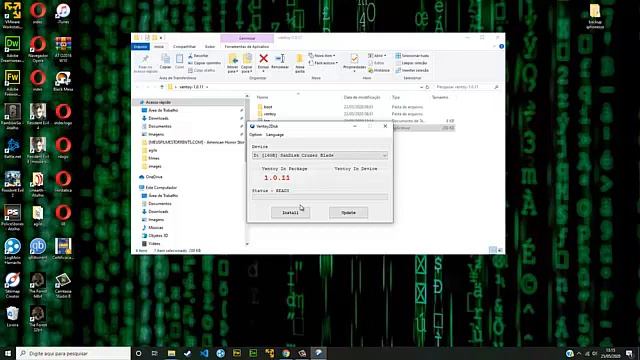
Task: Click Copiar caminho in the ribbon
Action: coord(204,63)
